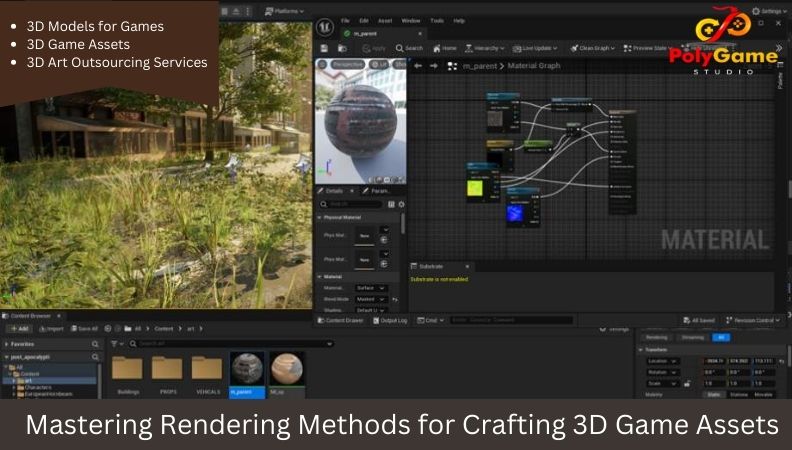The height and width of the screenshot is (450, 792).
Task: Open the Hierarchy dropdown
Action: 485,48
